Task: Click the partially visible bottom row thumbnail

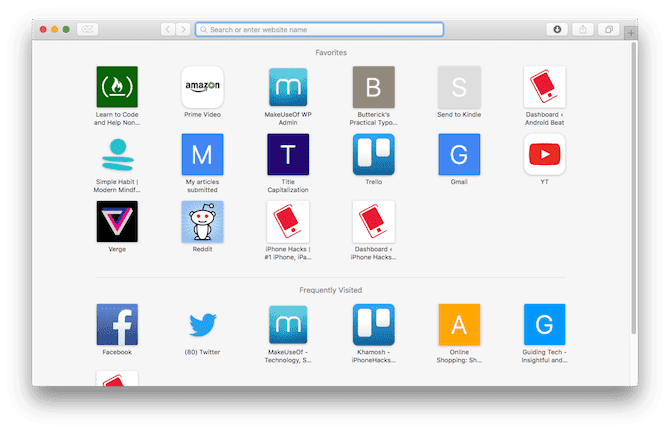Action: (x=117, y=379)
